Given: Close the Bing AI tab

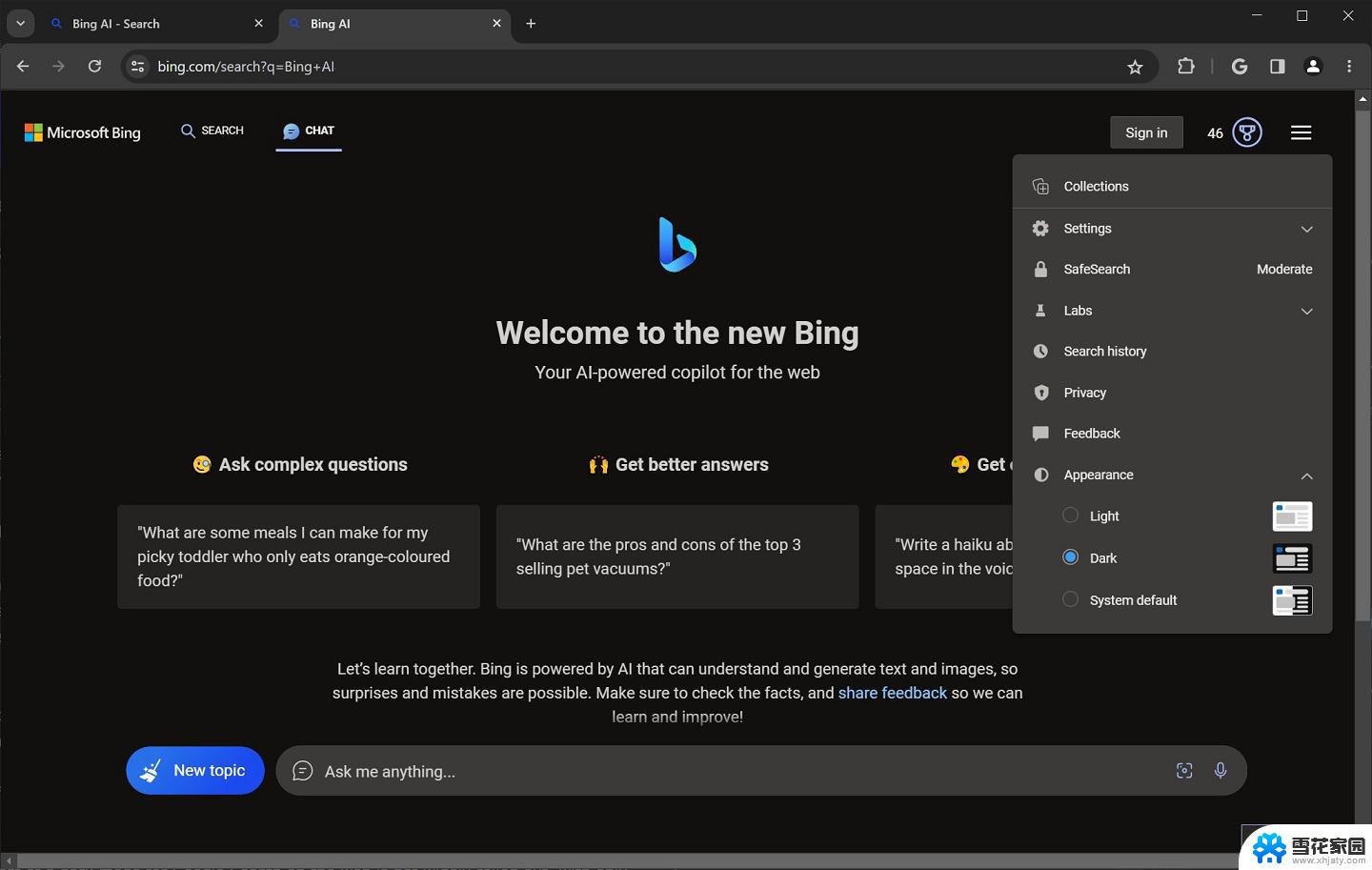Looking at the screenshot, I should click(496, 24).
